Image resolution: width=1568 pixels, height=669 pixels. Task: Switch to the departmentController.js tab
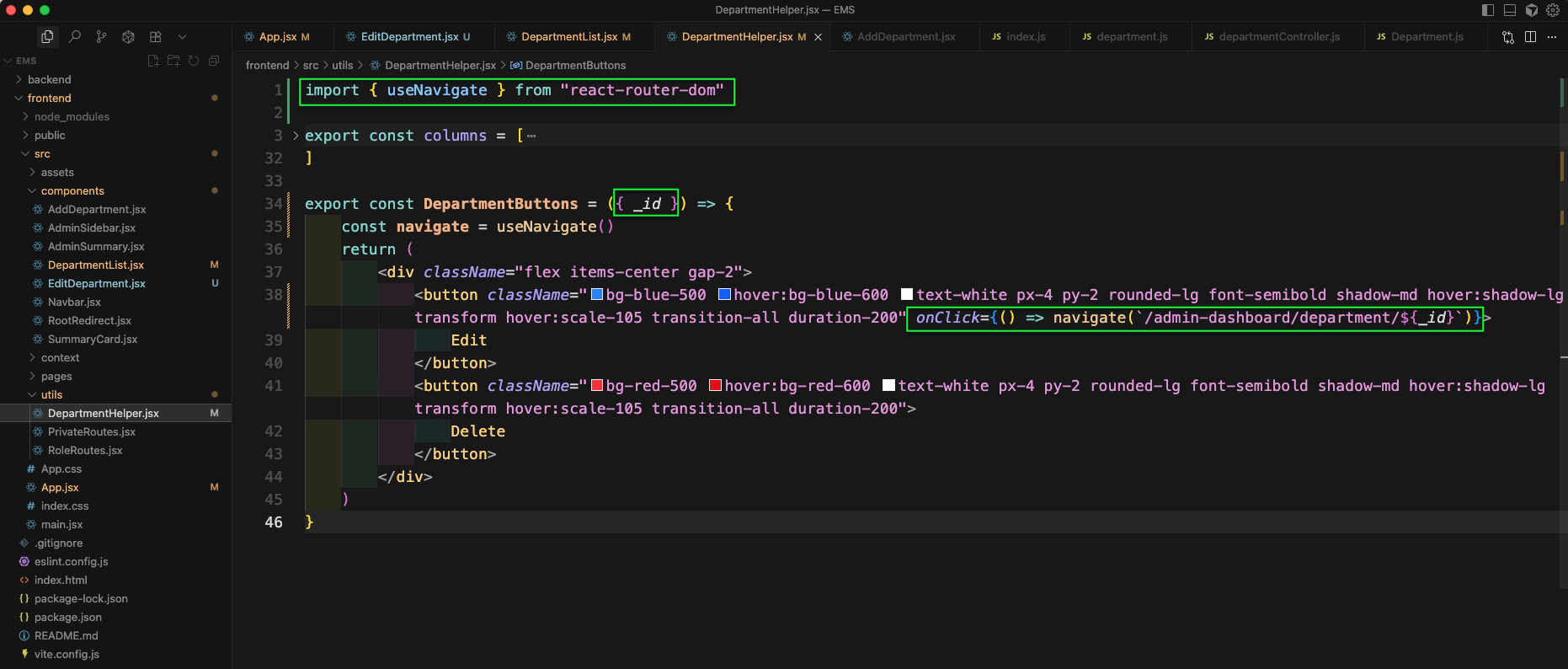[x=1278, y=37]
